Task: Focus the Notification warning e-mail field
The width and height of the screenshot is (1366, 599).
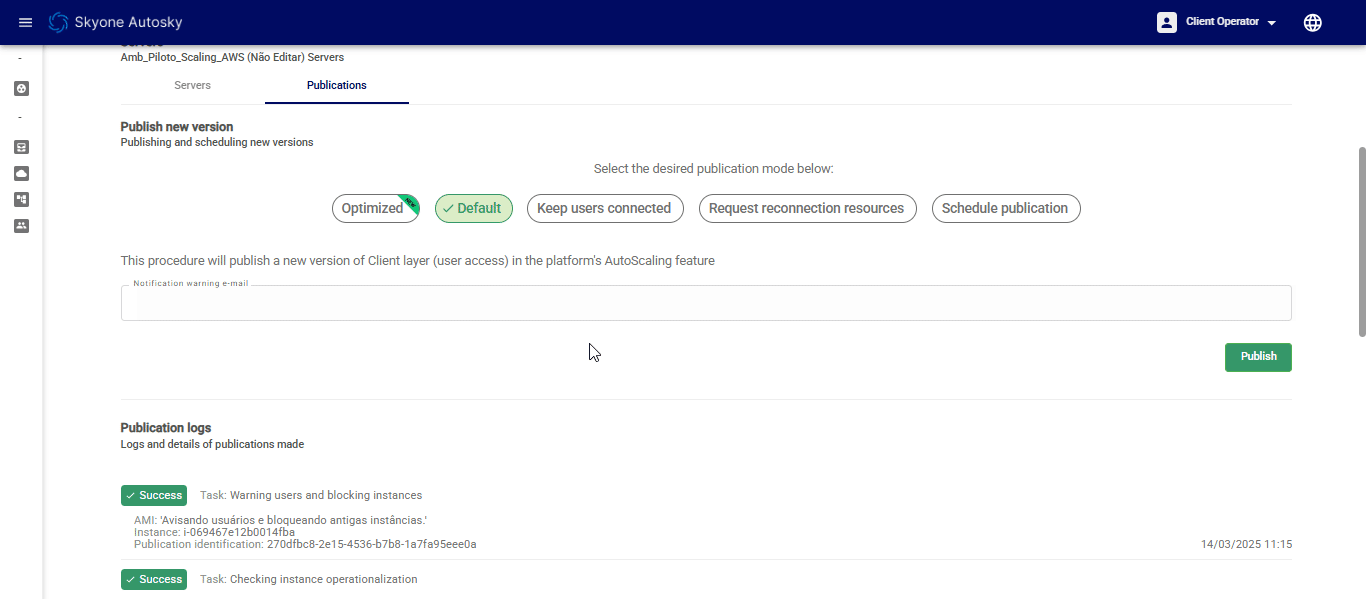Action: point(705,303)
